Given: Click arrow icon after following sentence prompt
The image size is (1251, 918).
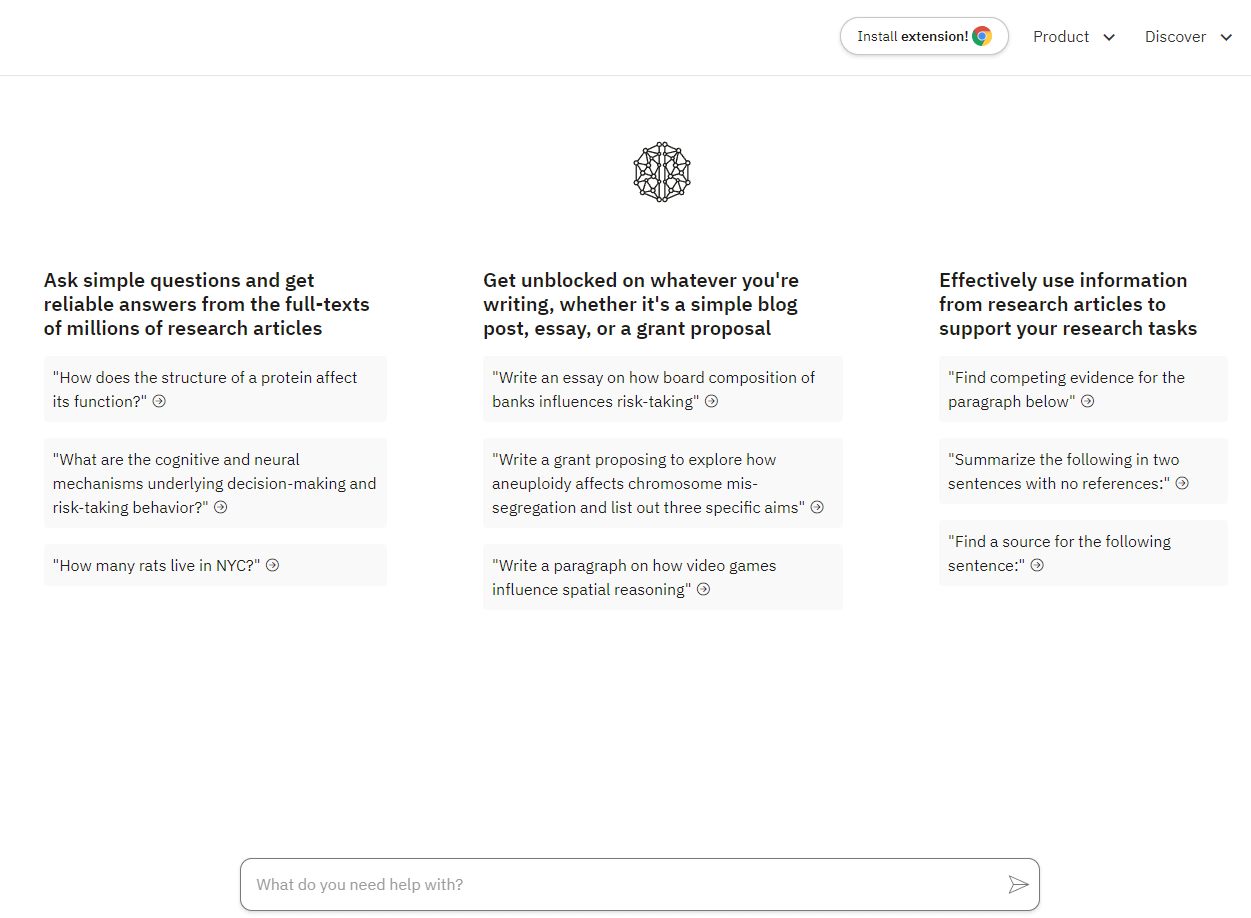Looking at the screenshot, I should [1037, 565].
